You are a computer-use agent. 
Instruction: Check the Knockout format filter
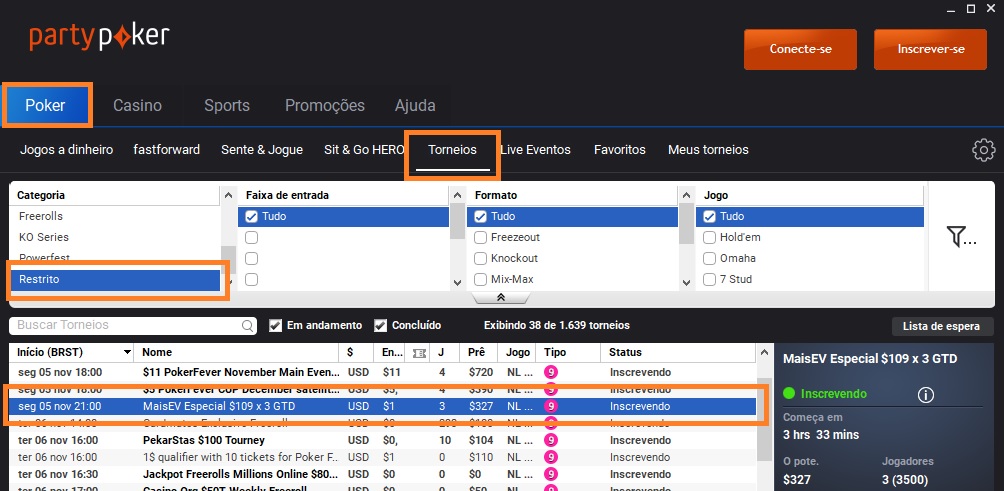(x=480, y=259)
